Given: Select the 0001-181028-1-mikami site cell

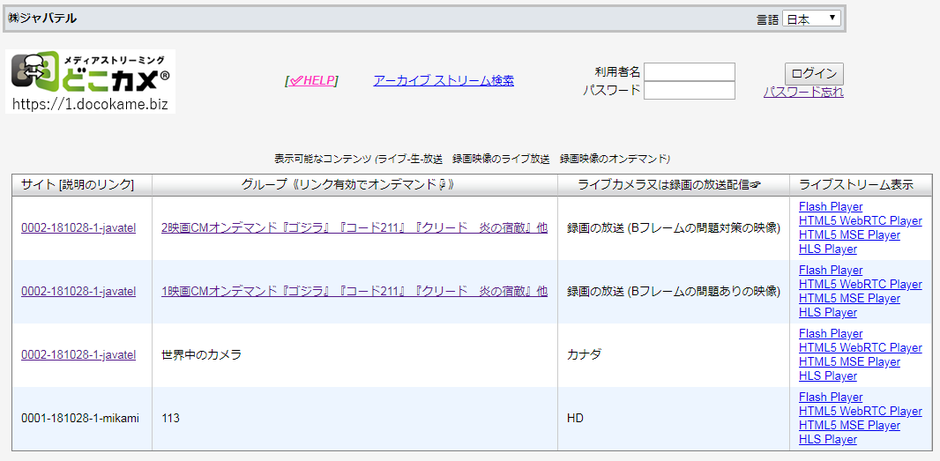Looking at the screenshot, I should tap(80, 418).
